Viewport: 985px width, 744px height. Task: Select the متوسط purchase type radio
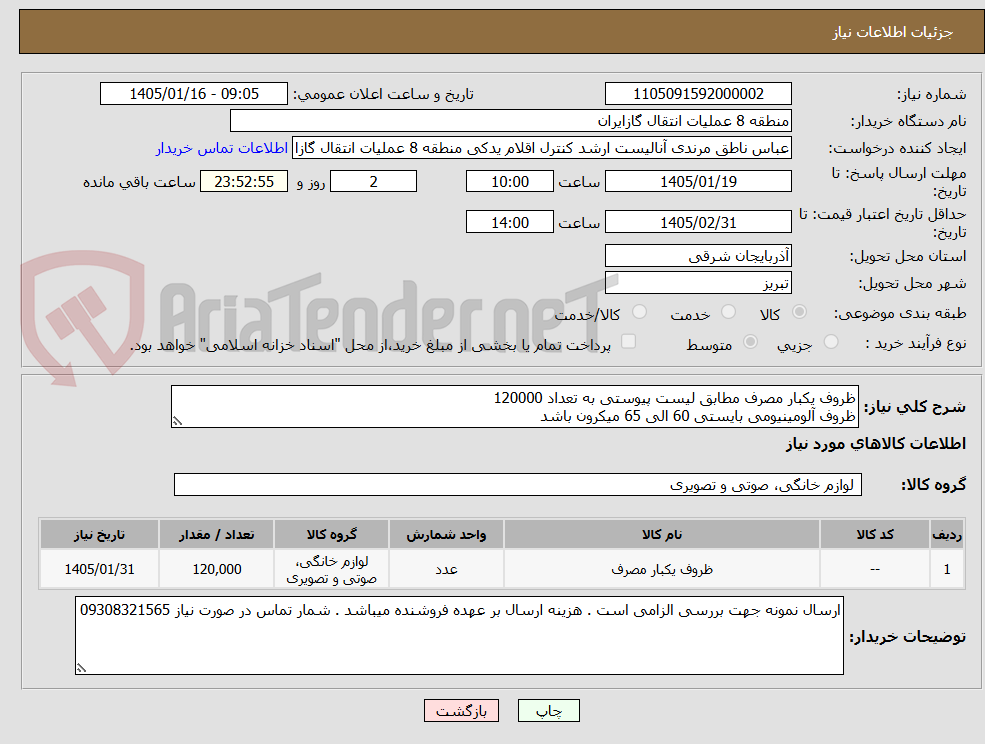[750, 342]
